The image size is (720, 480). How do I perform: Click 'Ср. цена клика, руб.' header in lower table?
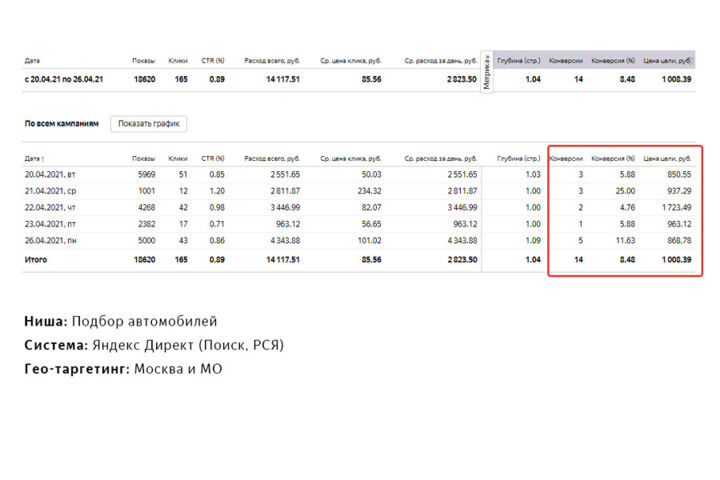coord(351,158)
